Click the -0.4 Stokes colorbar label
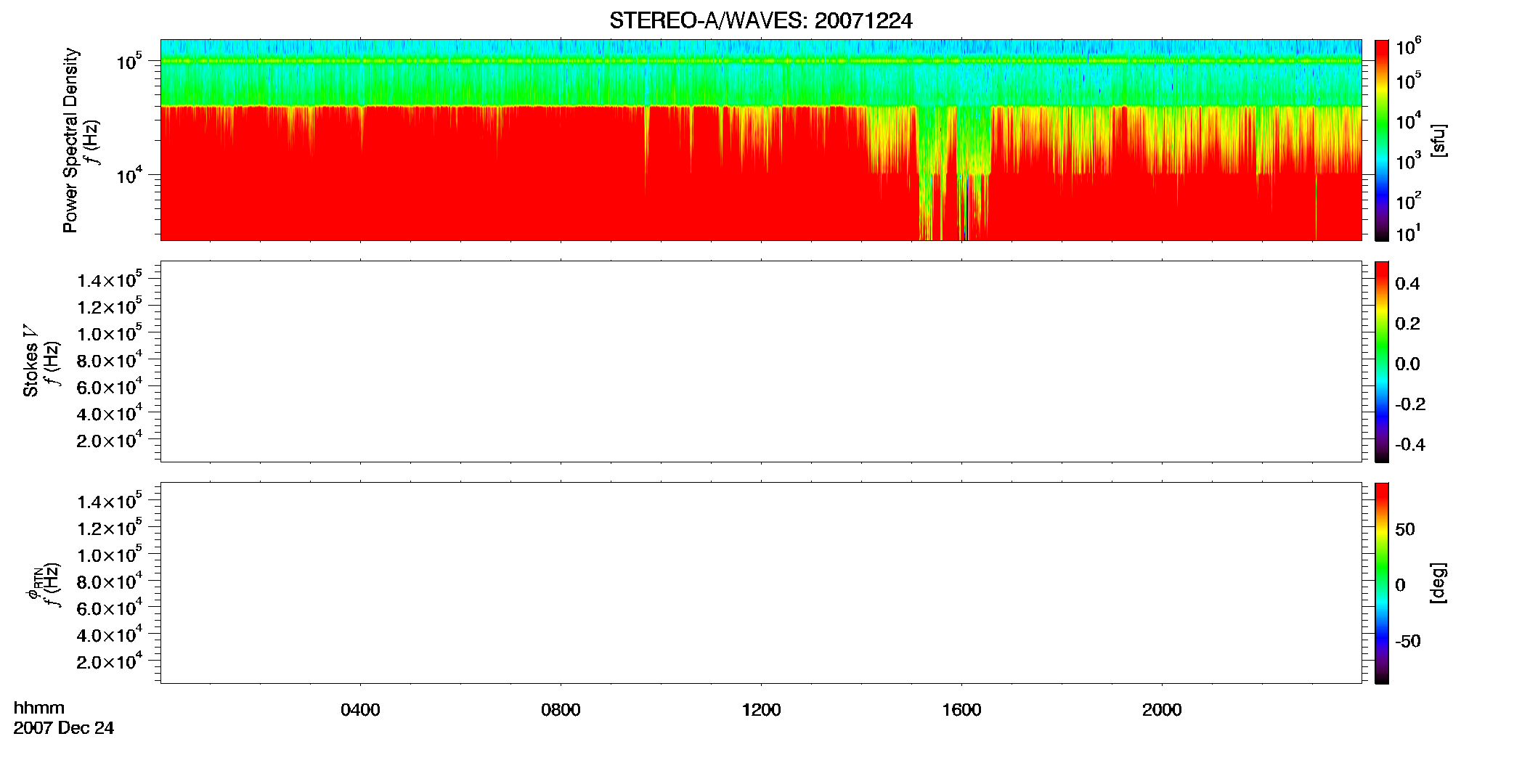This screenshot has height=784, width=1522. [1410, 444]
